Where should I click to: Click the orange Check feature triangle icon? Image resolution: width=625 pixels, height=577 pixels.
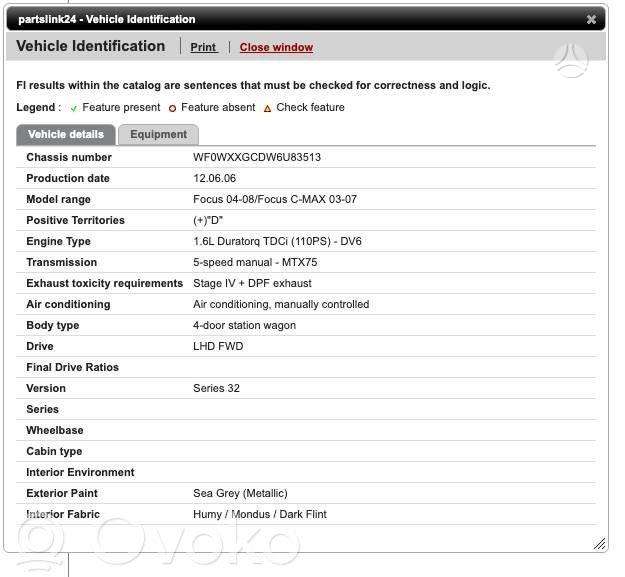[267, 108]
